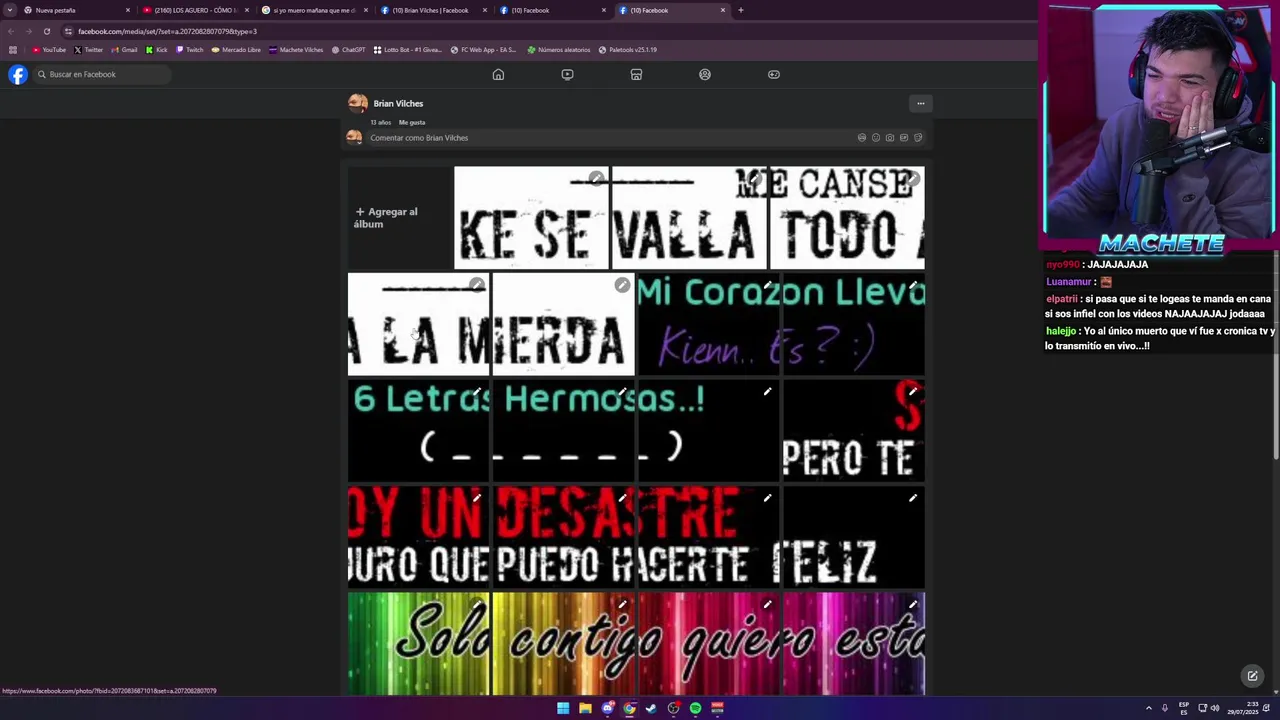Switch to '(2160) LOS AGÜERO' YouTube tab
1280x720 pixels.
(x=194, y=10)
